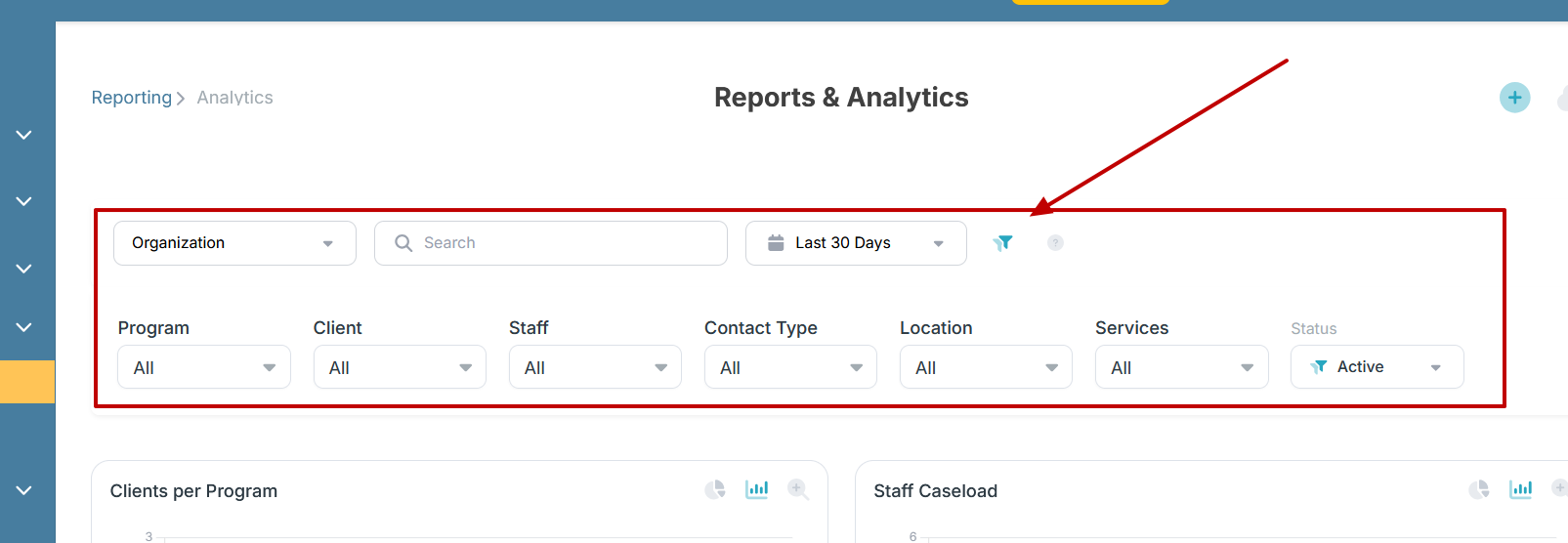
Task: Open the Organization dropdown
Action: [234, 243]
